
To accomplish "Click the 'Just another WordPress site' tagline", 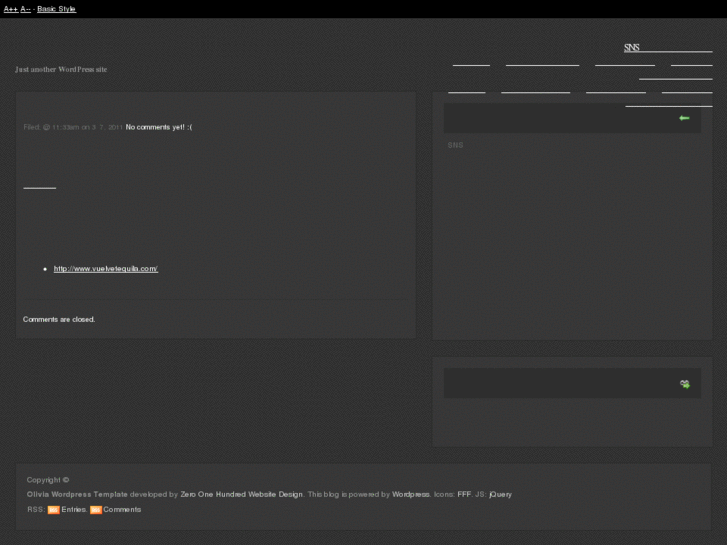I will tap(61, 69).
